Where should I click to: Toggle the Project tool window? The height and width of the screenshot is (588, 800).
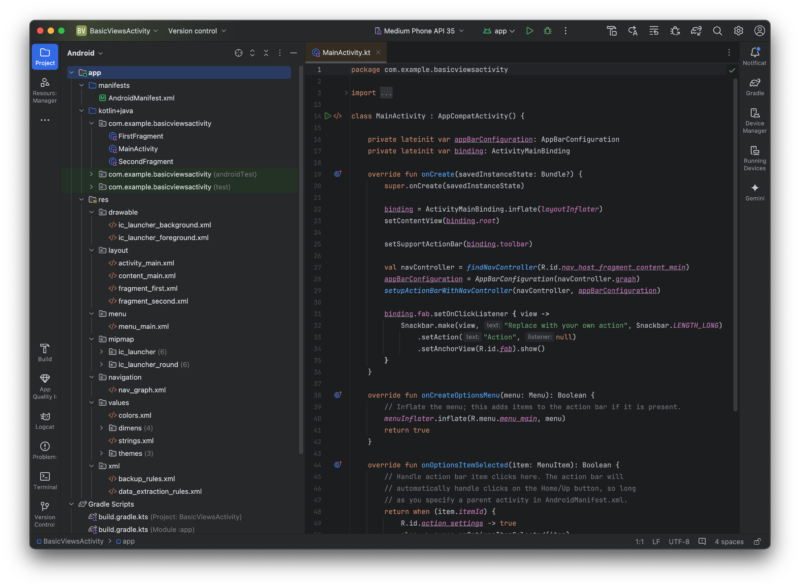pos(45,56)
